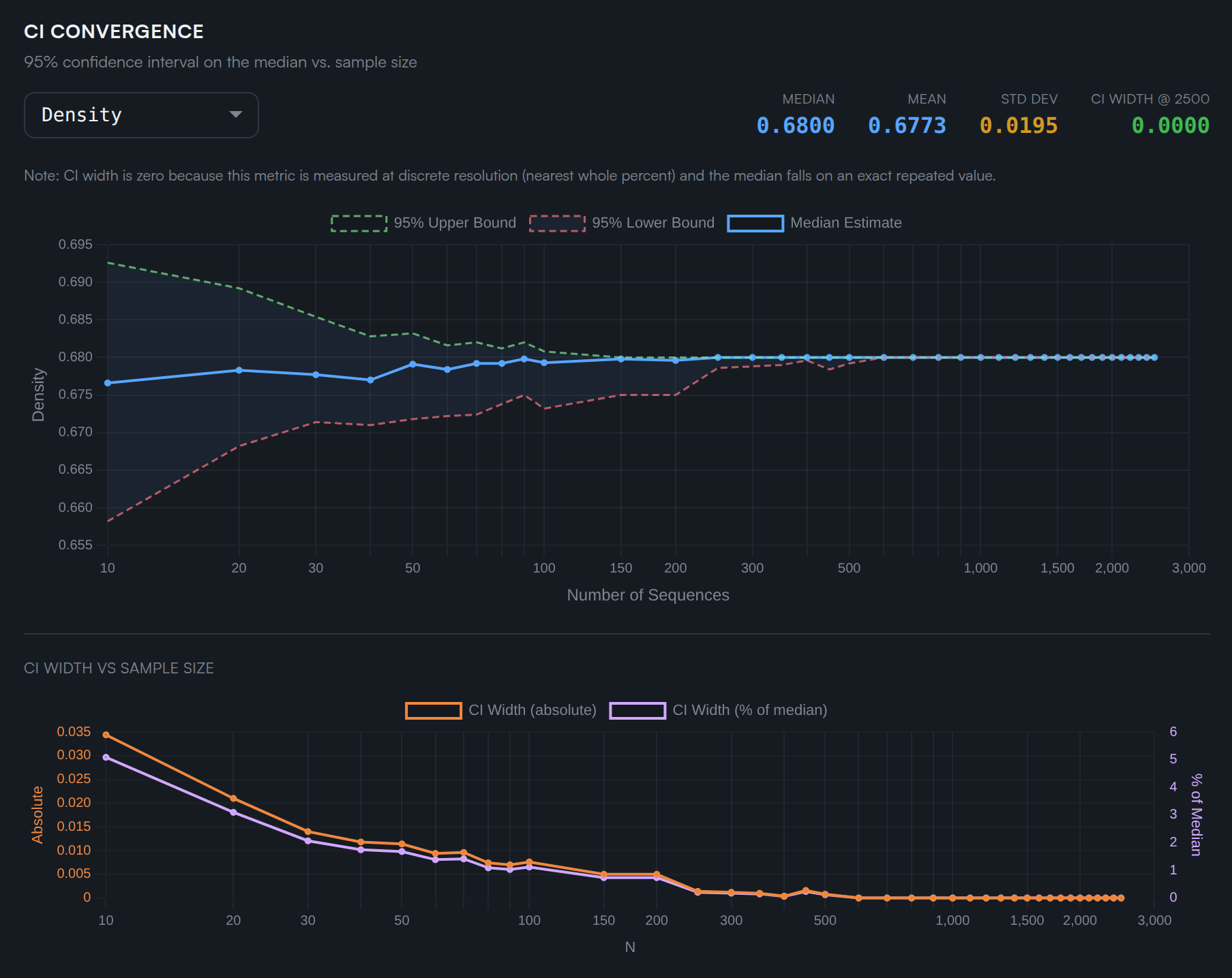The height and width of the screenshot is (978, 1232).
Task: Click the CI WIDTH @ 2500 value
Action: point(1170,125)
